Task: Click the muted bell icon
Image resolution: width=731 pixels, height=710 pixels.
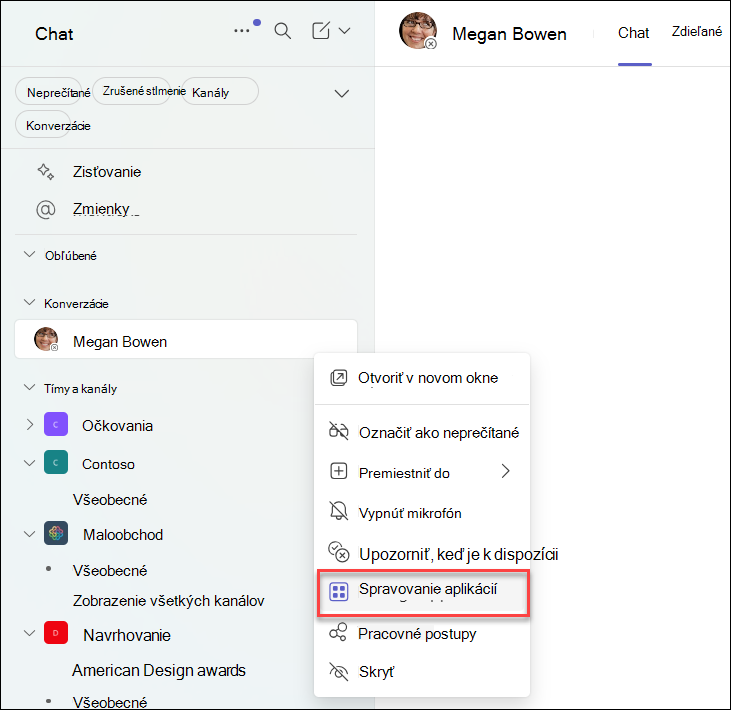Action: click(x=339, y=511)
